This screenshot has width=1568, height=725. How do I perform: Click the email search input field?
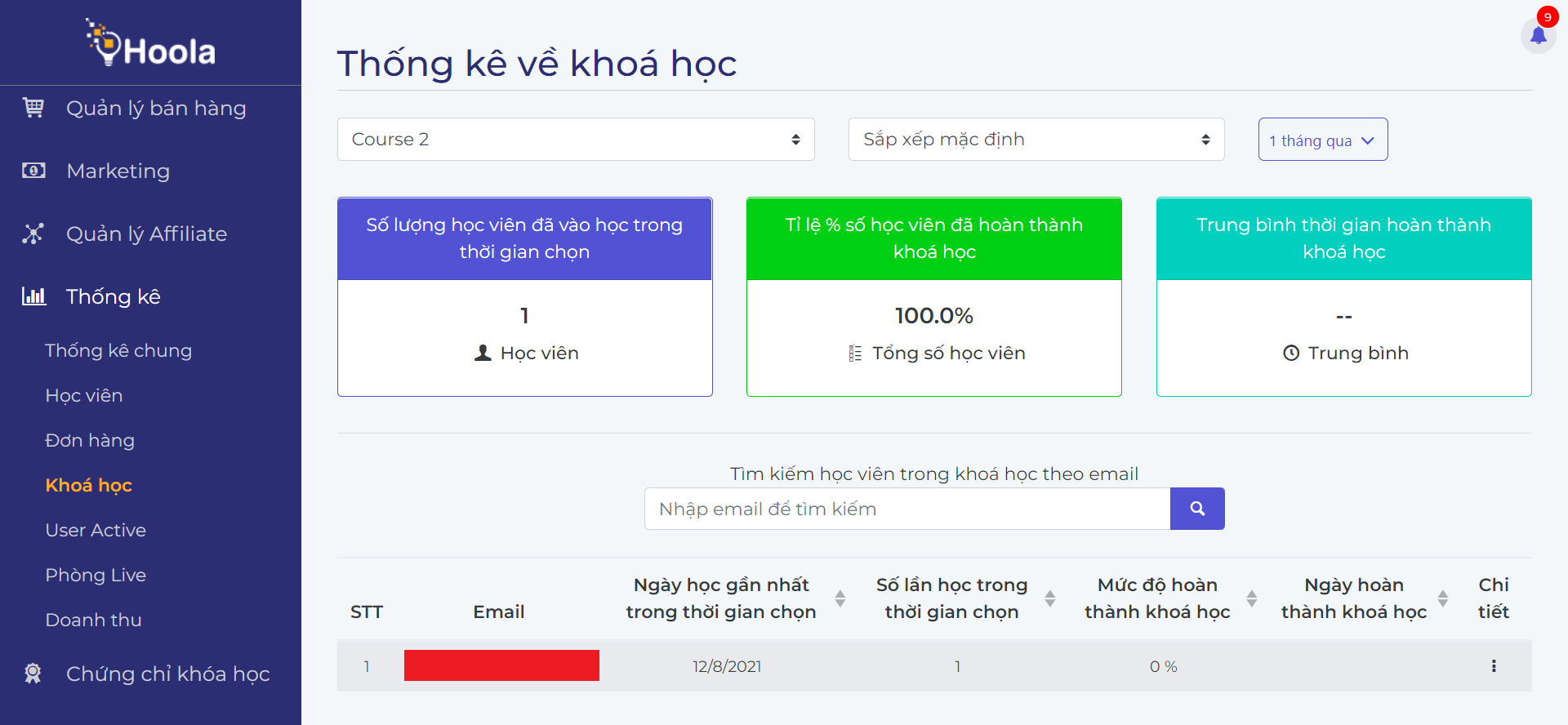click(906, 509)
